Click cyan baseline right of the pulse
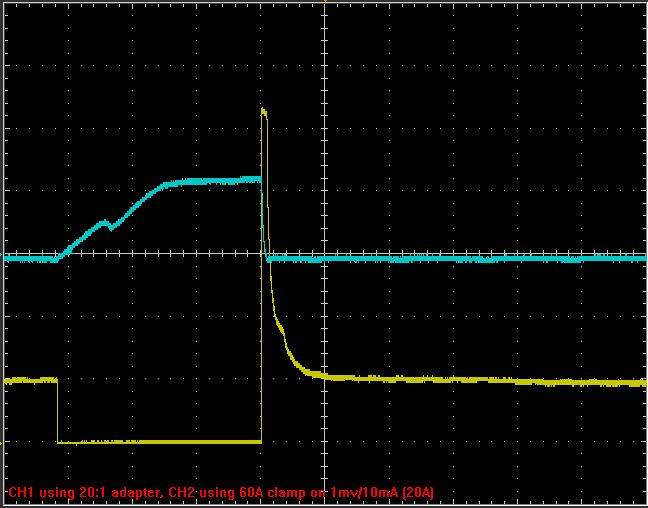Image resolution: width=648 pixels, height=508 pixels. 450,258
